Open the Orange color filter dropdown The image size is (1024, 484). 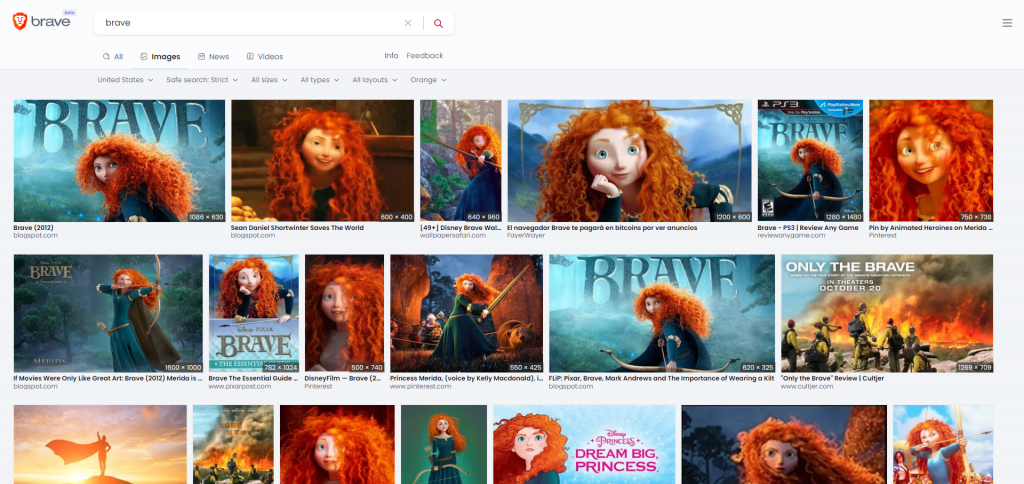coord(428,80)
